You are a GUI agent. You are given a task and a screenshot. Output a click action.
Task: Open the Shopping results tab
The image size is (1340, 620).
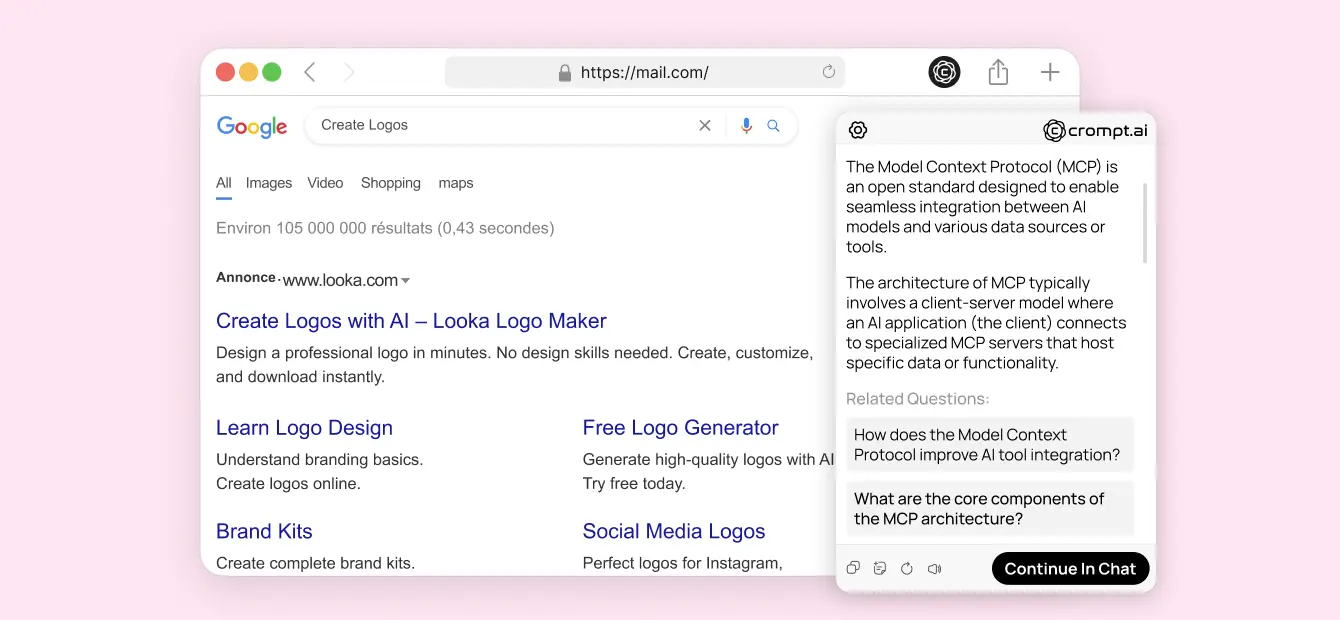[390, 183]
